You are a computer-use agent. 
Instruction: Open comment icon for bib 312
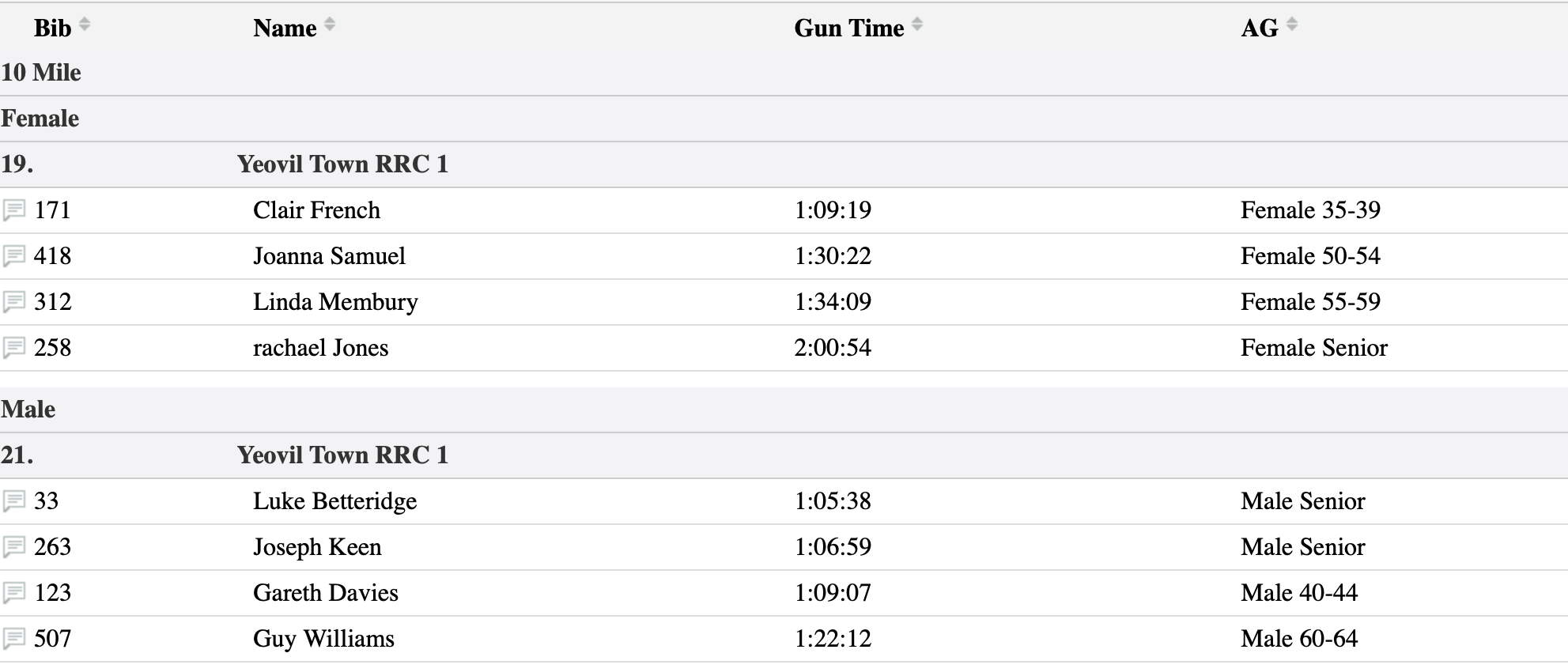pyautogui.click(x=14, y=302)
